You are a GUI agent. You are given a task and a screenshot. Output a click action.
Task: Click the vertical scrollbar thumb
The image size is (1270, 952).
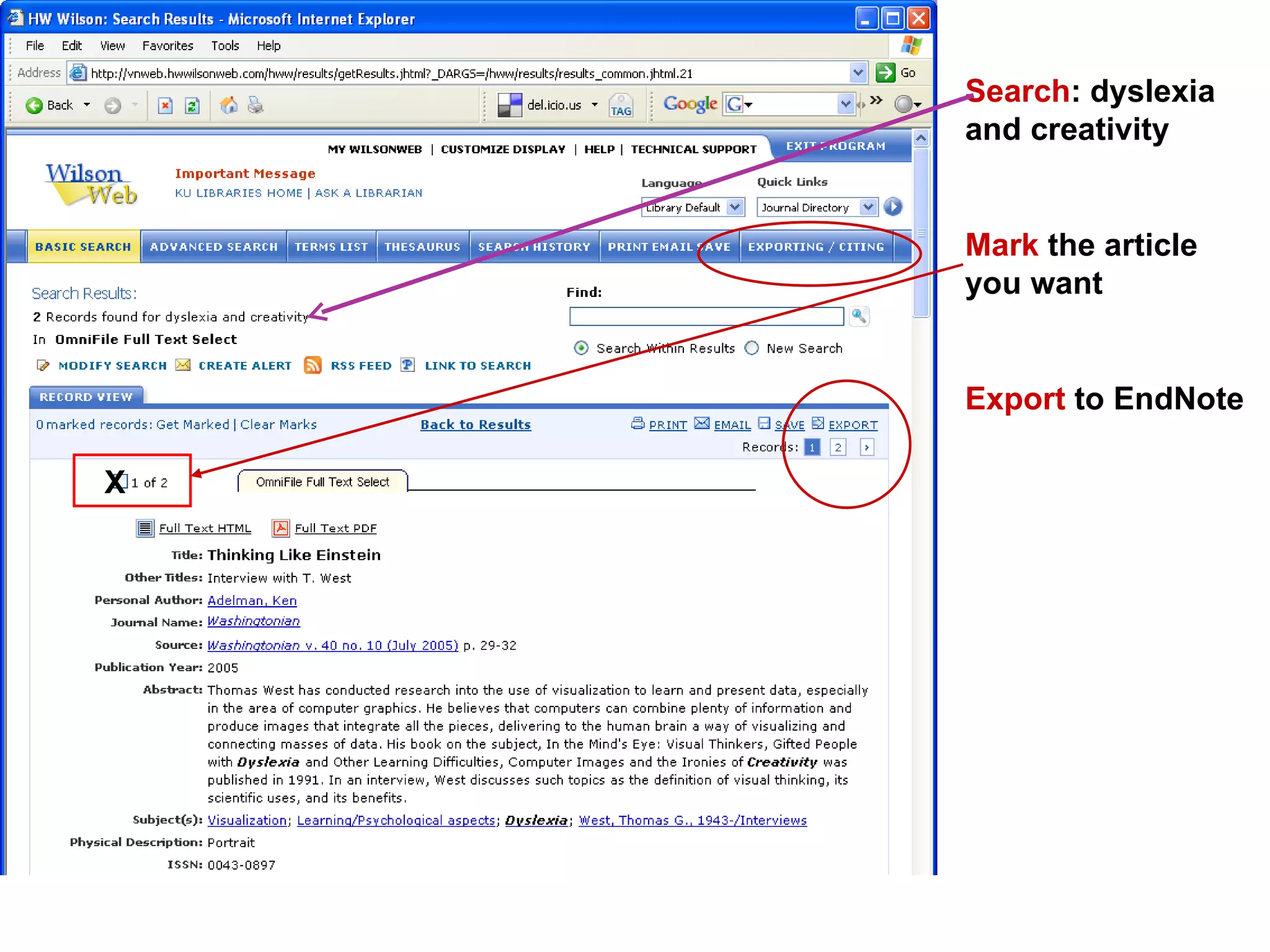click(x=921, y=232)
